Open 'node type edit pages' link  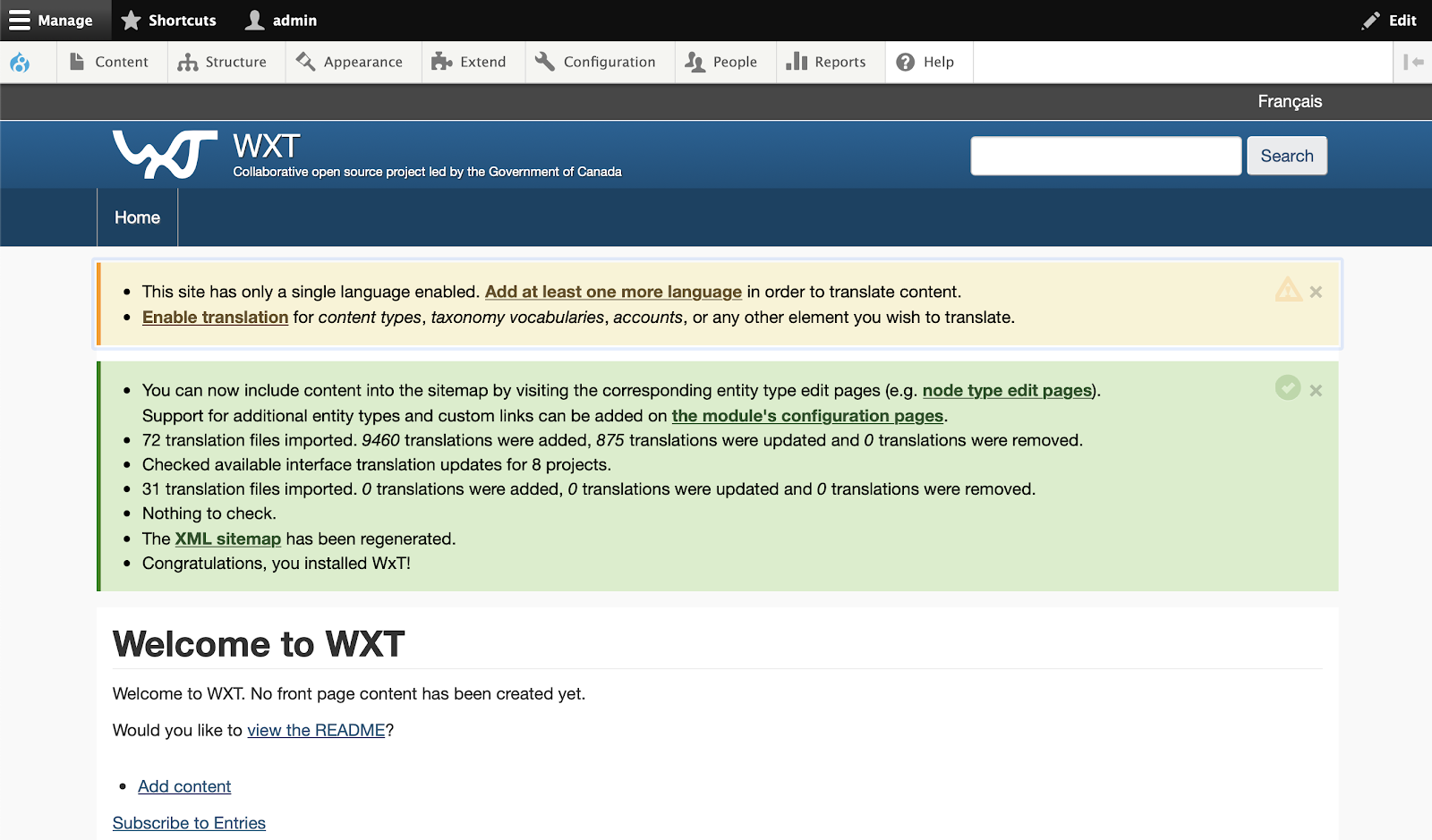point(1007,390)
